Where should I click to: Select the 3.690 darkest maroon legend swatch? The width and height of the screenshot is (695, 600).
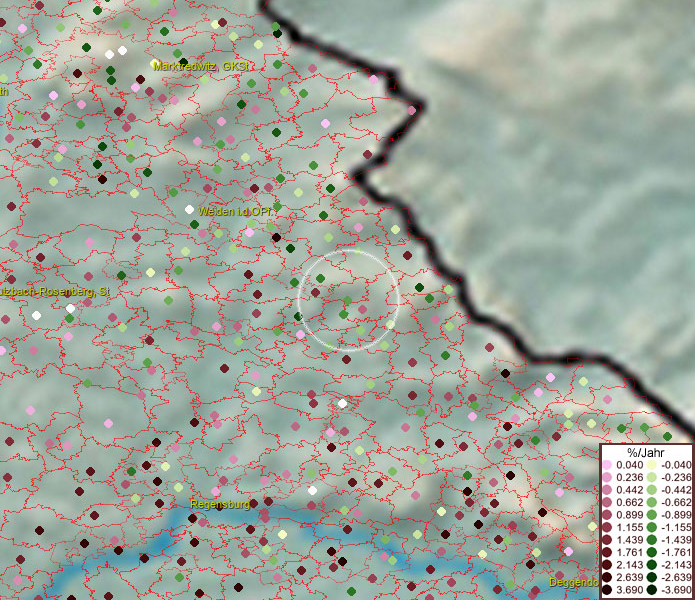click(x=608, y=591)
